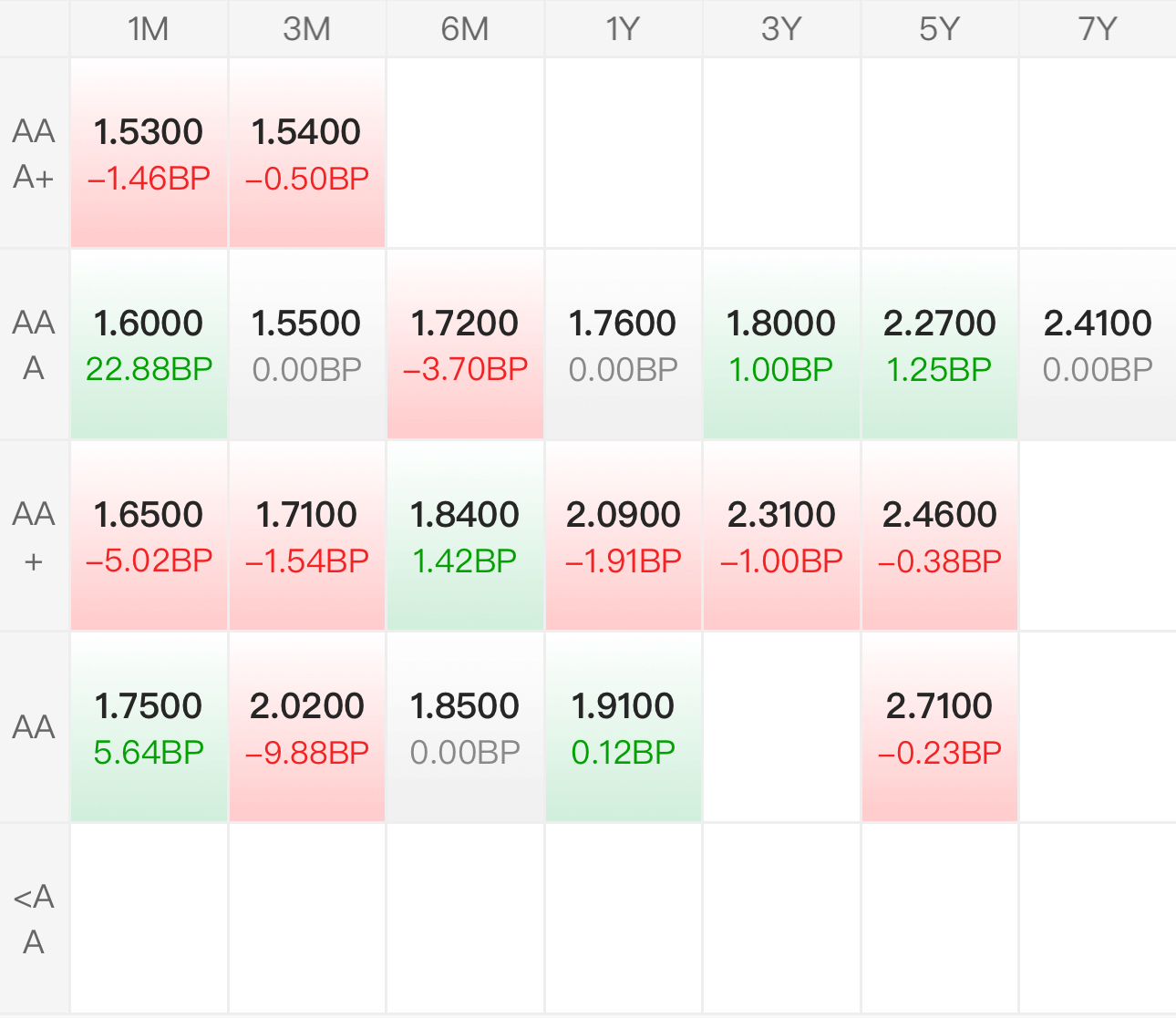1176x1018 pixels.
Task: Select the AA+ 1Y cell showing 2.0900
Action: tap(623, 536)
